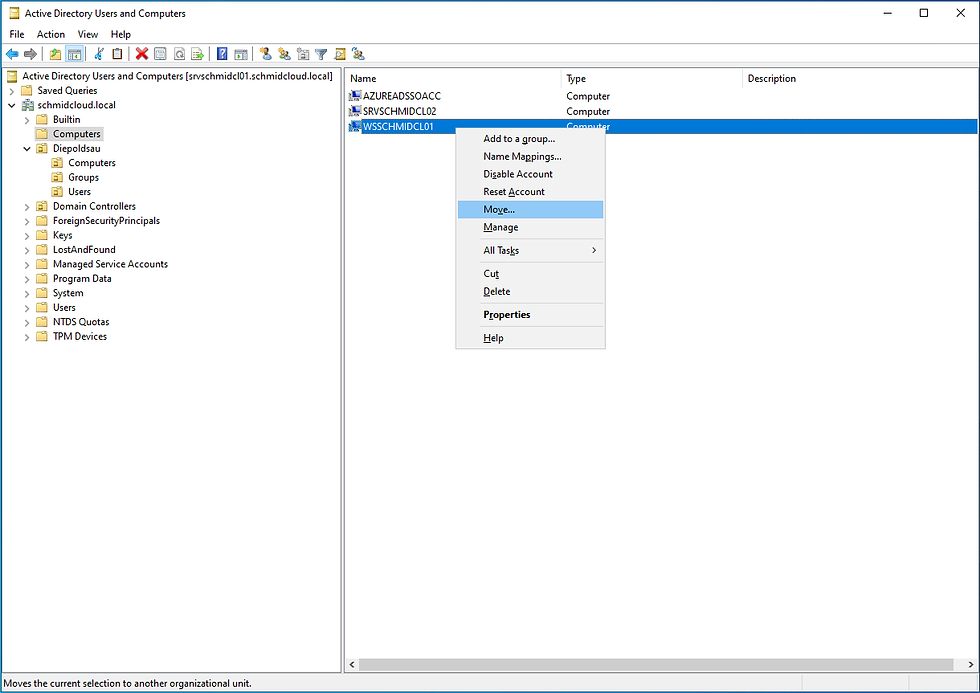This screenshot has height=693, width=980.
Task: Click the SRVSCHMIDCL02 computer icon
Action: pyautogui.click(x=355, y=111)
